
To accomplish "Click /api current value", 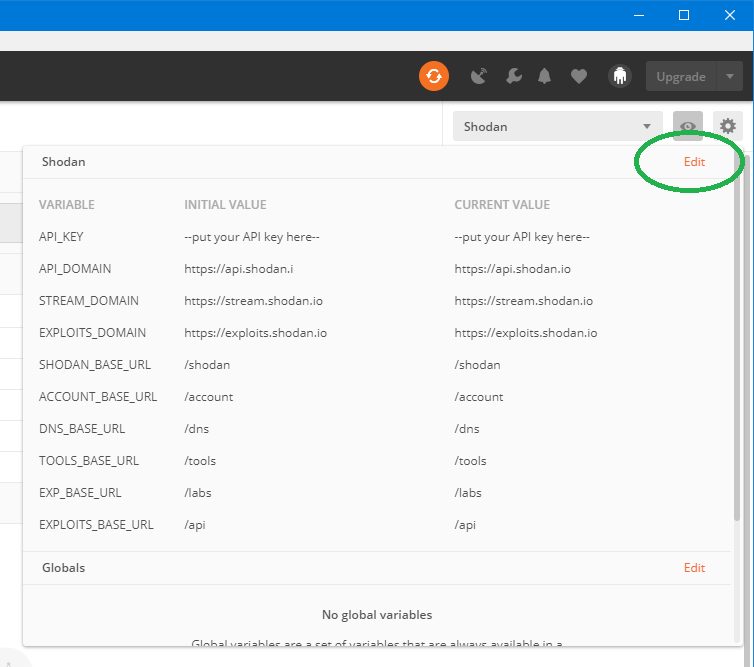I will tap(465, 525).
